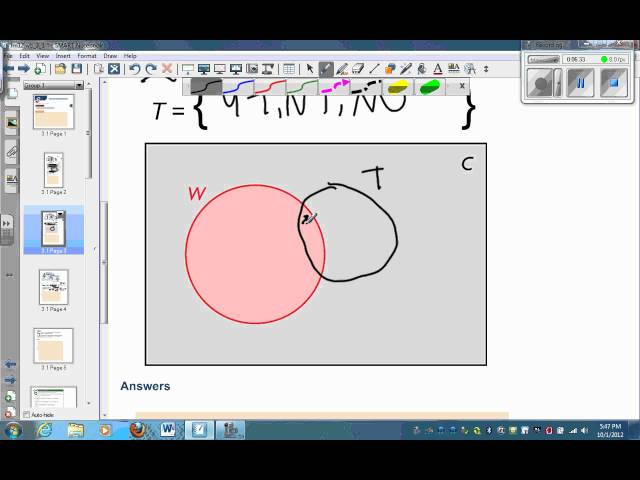640x480 pixels.
Task: Go to the next page toolbar arrow
Action: tap(24, 69)
